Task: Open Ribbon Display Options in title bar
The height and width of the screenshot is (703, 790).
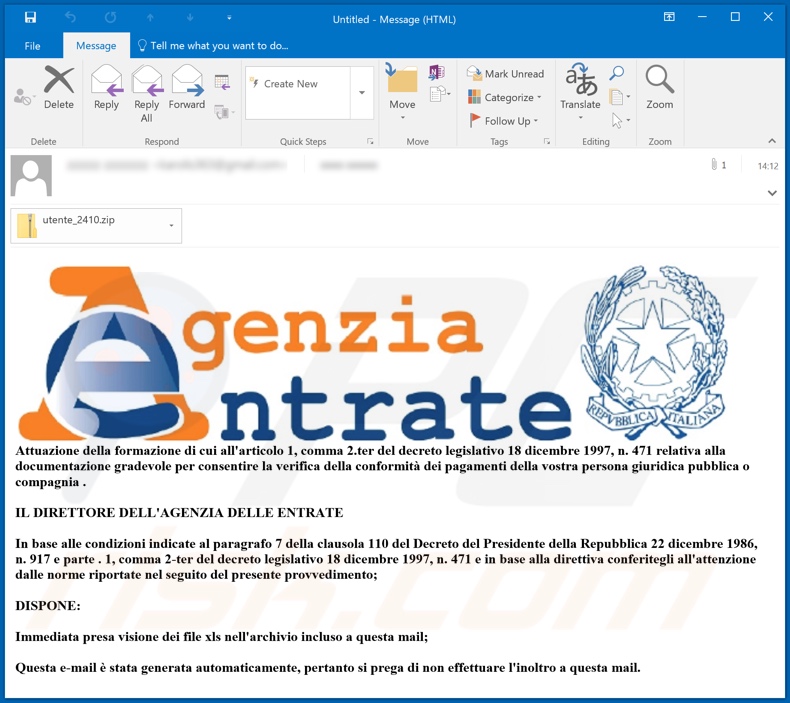Action: [x=669, y=17]
